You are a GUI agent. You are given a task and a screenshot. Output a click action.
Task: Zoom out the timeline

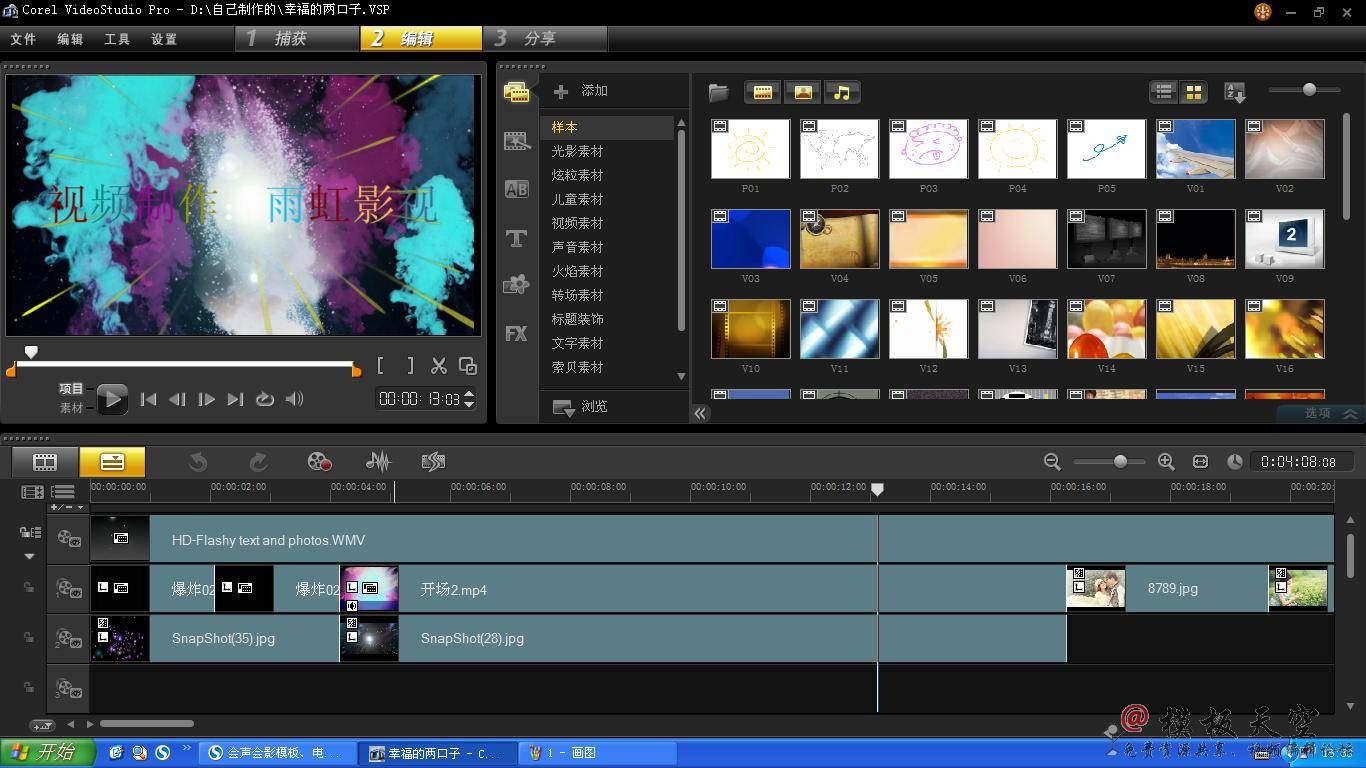[x=1052, y=461]
